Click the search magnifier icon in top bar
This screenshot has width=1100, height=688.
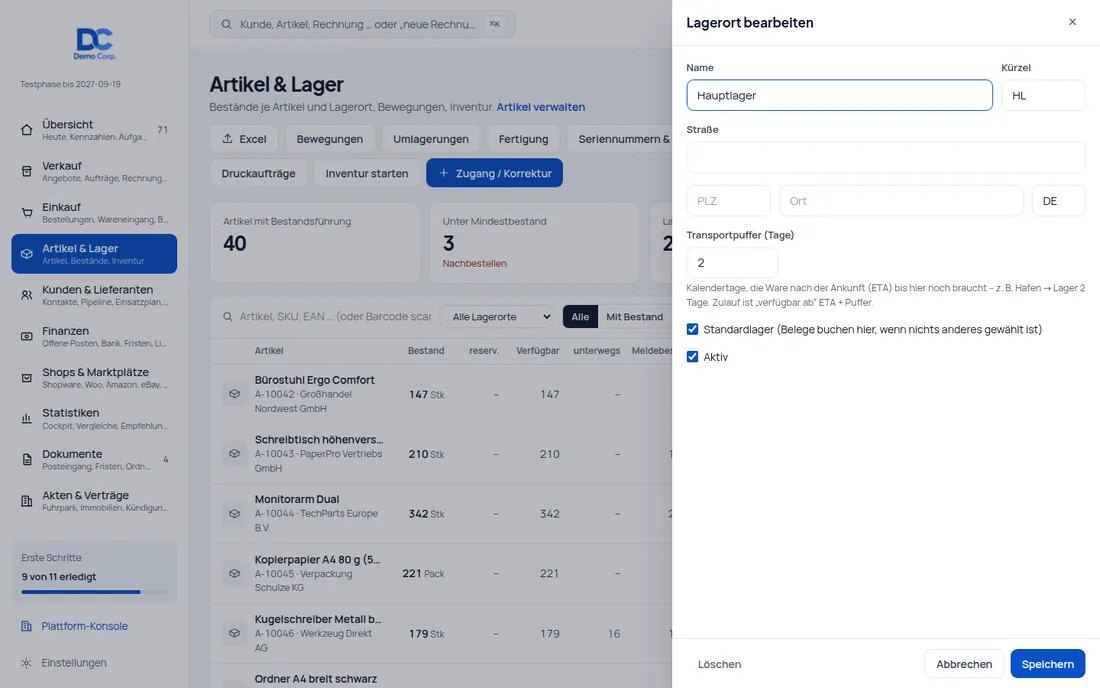click(227, 25)
